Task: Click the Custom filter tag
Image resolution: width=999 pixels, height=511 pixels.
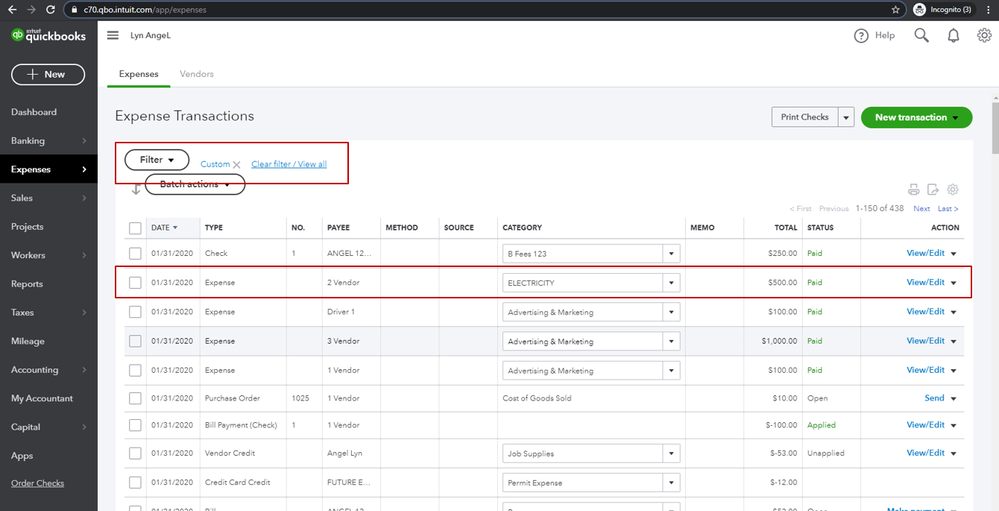Action: click(215, 164)
